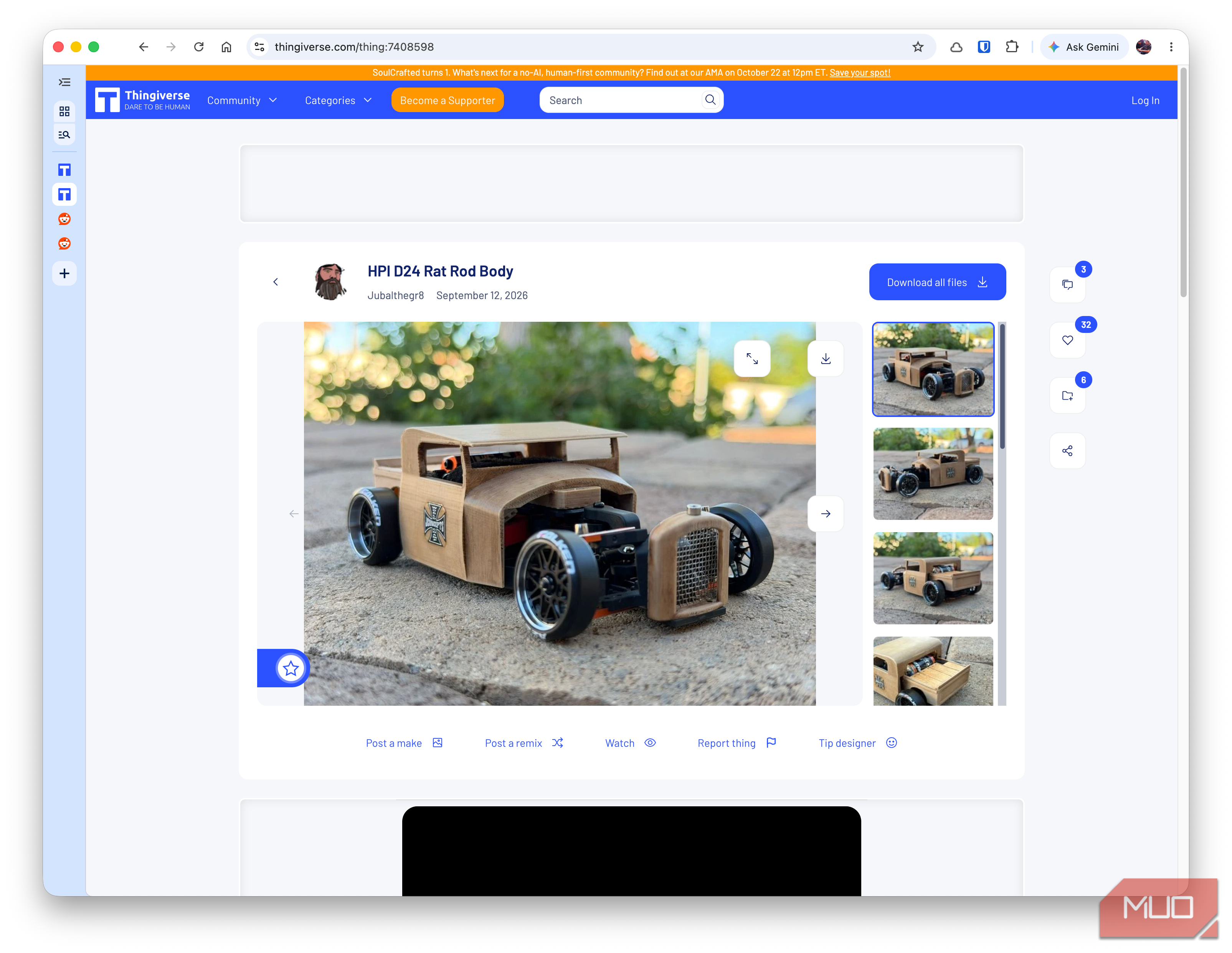Select the second rat rod thumbnail

coord(933,474)
